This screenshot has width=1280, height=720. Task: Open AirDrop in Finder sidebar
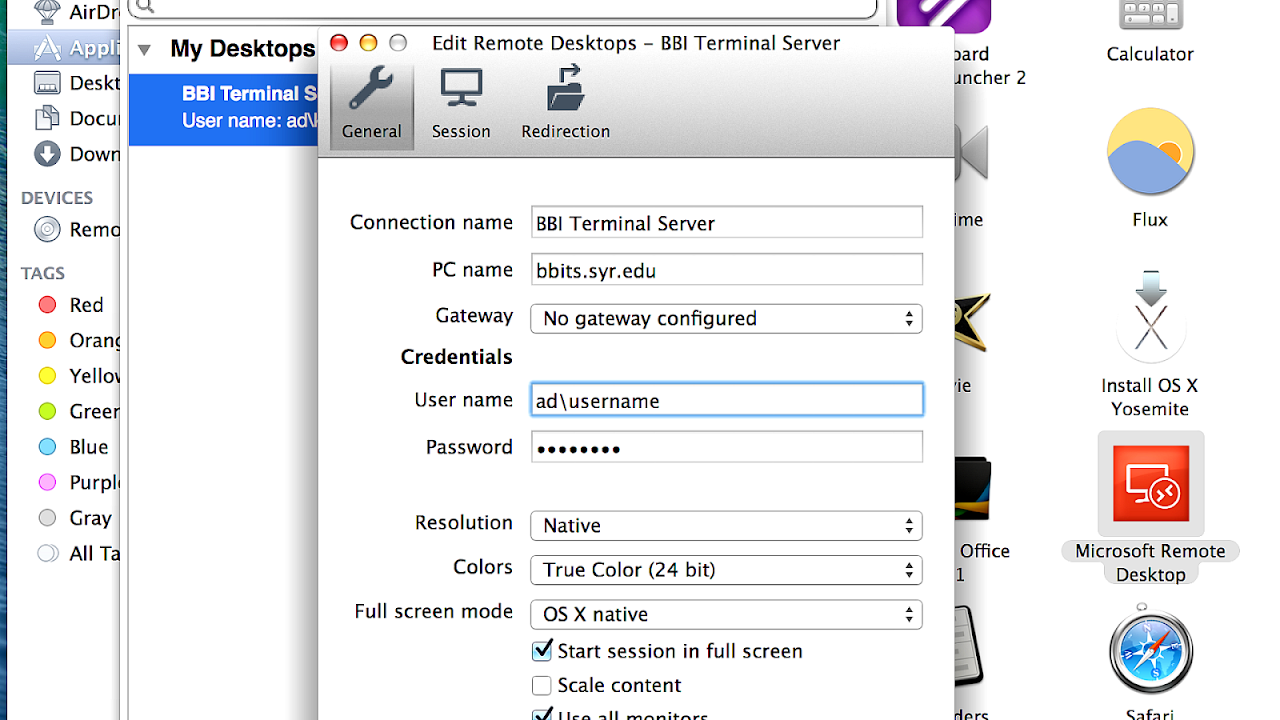coord(76,13)
